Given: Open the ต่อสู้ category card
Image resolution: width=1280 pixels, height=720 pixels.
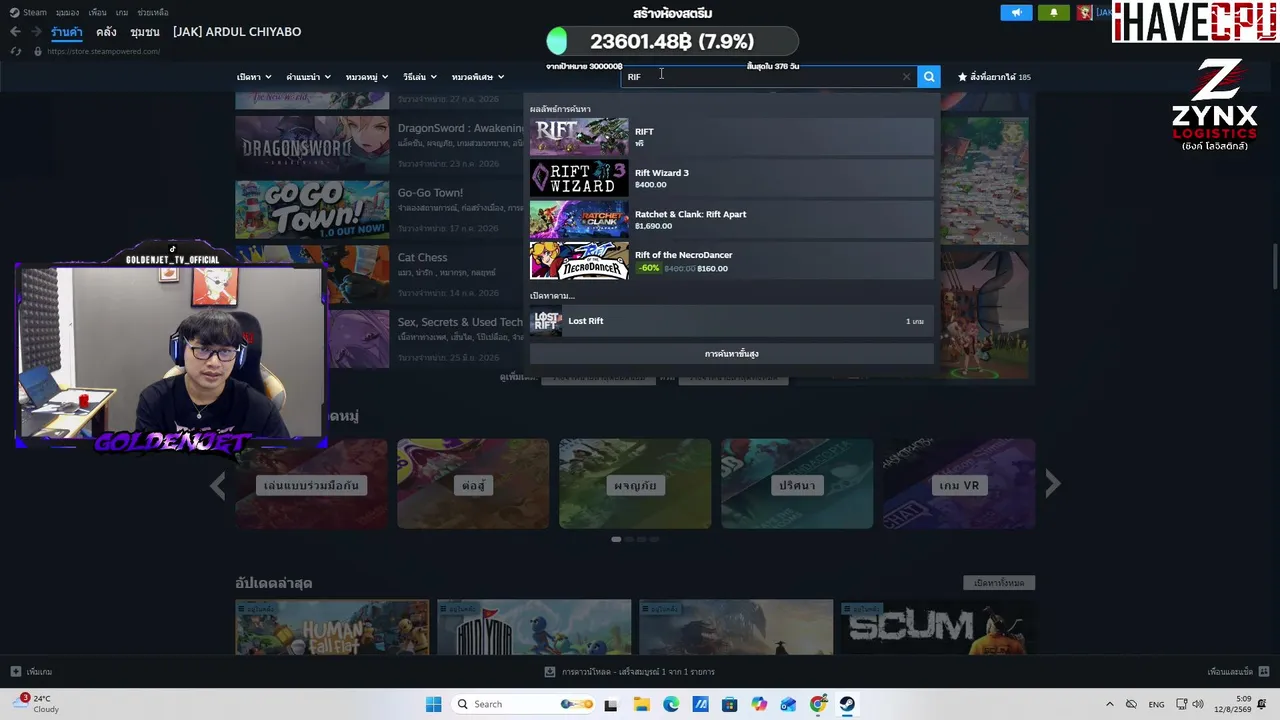Looking at the screenshot, I should [473, 484].
